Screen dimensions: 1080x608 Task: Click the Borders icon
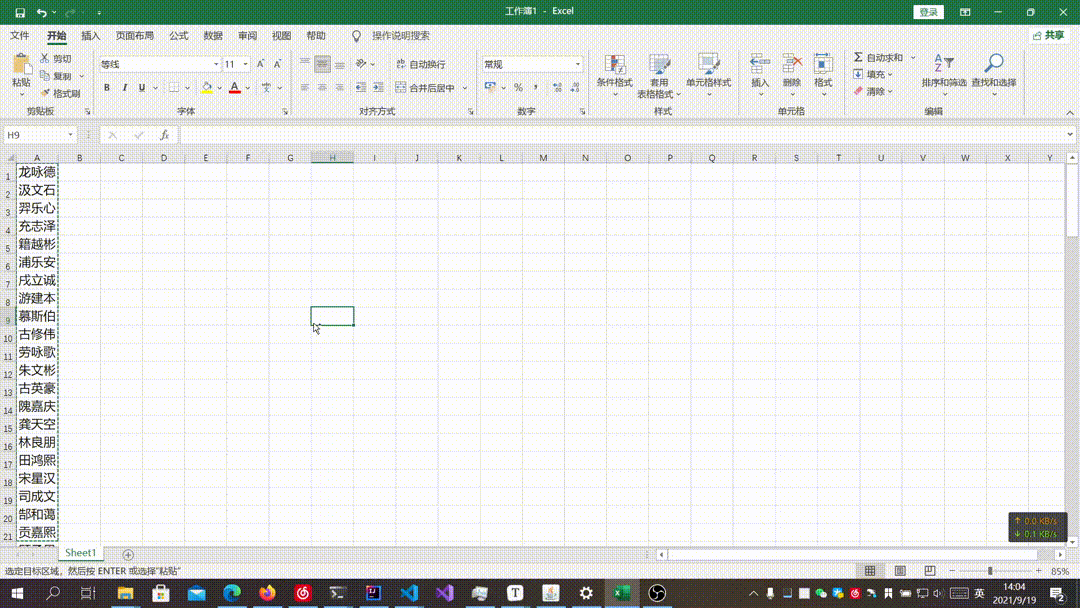pos(174,87)
